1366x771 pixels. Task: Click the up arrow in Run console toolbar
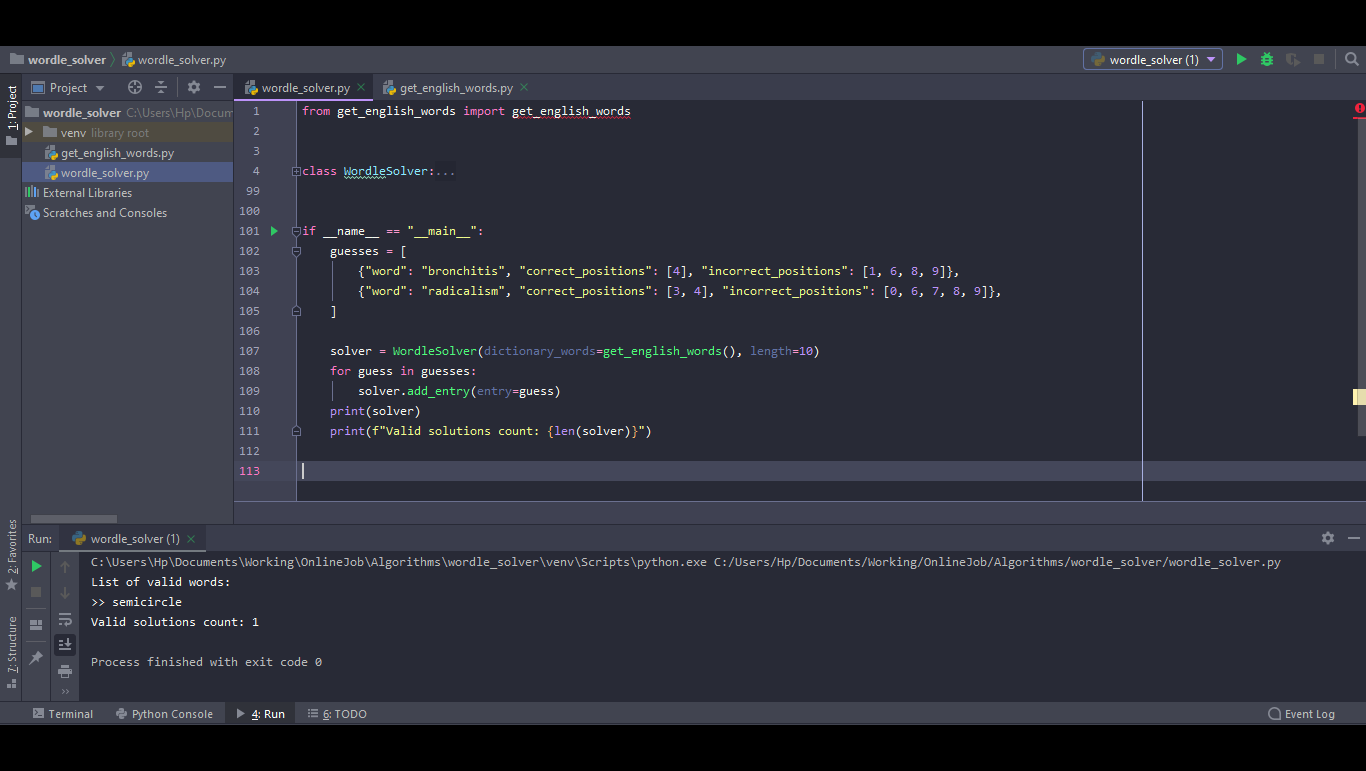pos(65,566)
